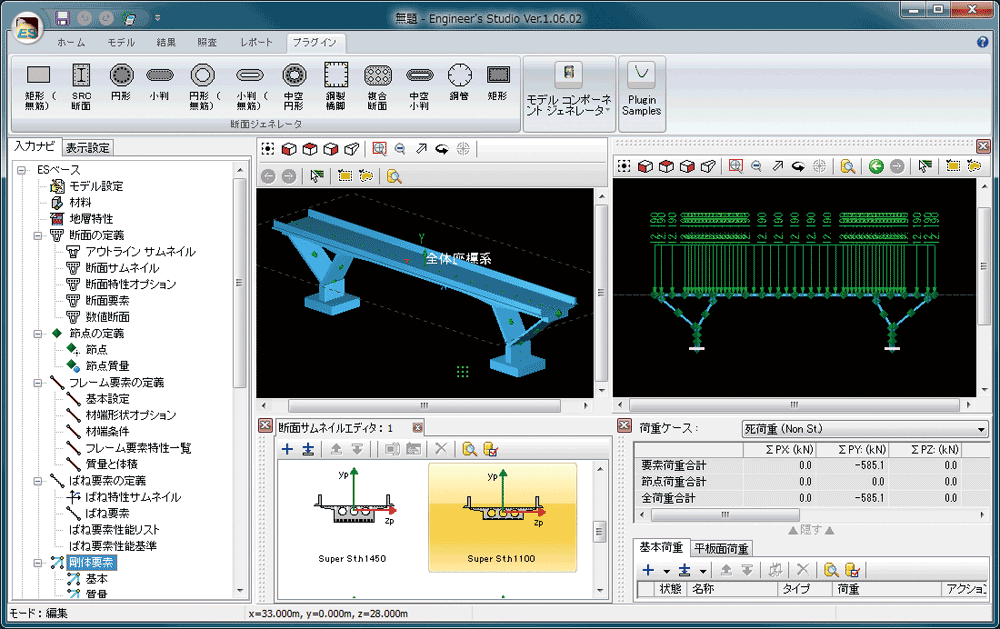1000x629 pixels.
Task: Collapse the ESベース tree root
Action: [22, 170]
